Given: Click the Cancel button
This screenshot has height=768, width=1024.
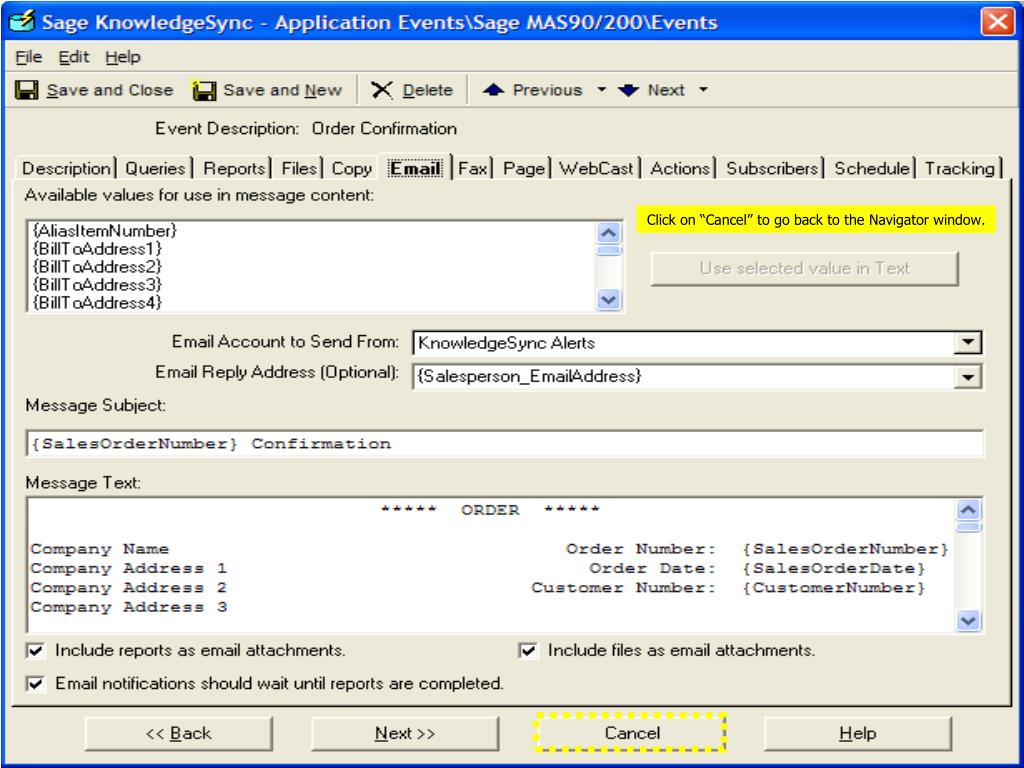Looking at the screenshot, I should [x=631, y=733].
